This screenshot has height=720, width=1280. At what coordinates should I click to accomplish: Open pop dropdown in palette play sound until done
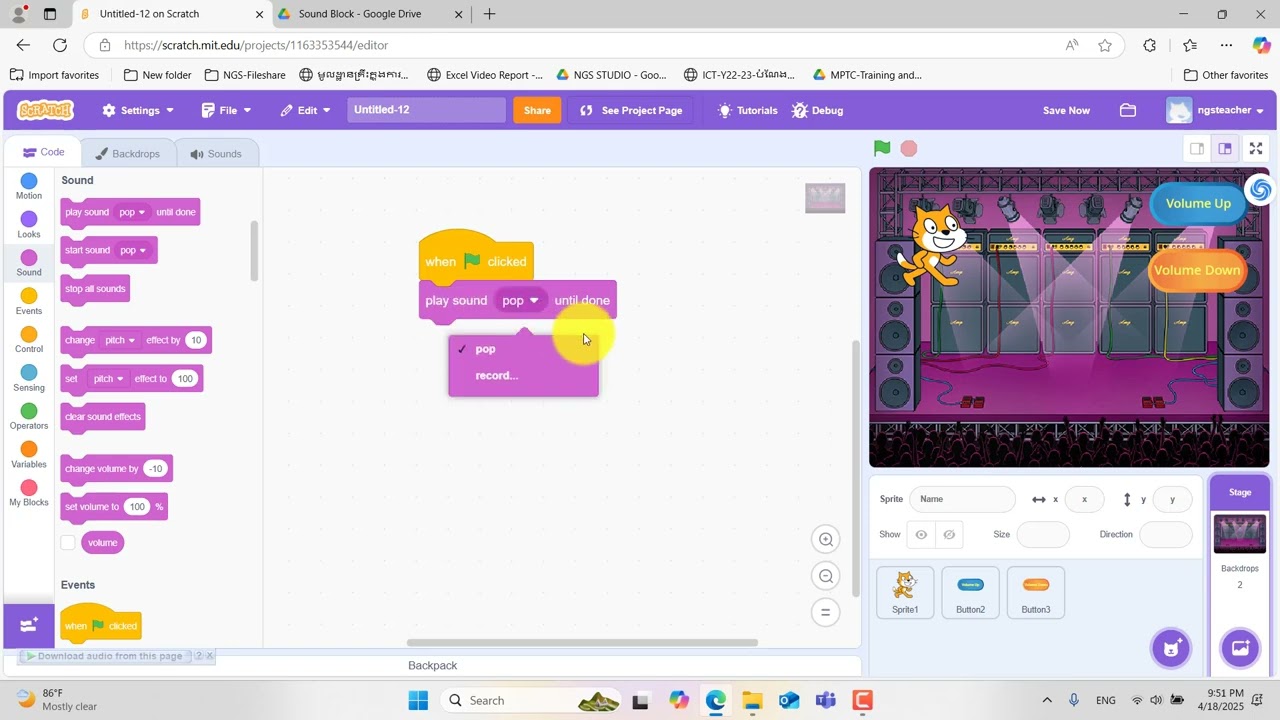coord(132,212)
